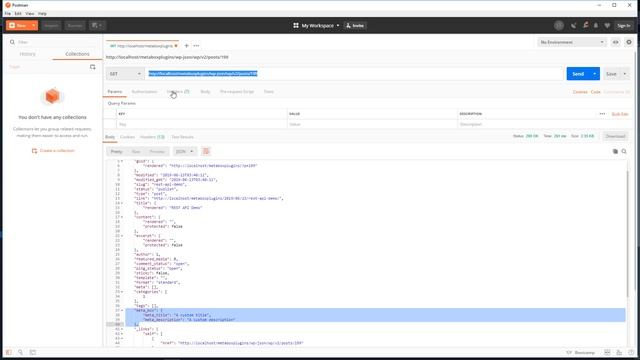This screenshot has height=360, width=640.
Task: Select the Pre-request Script tab
Action: click(x=237, y=92)
